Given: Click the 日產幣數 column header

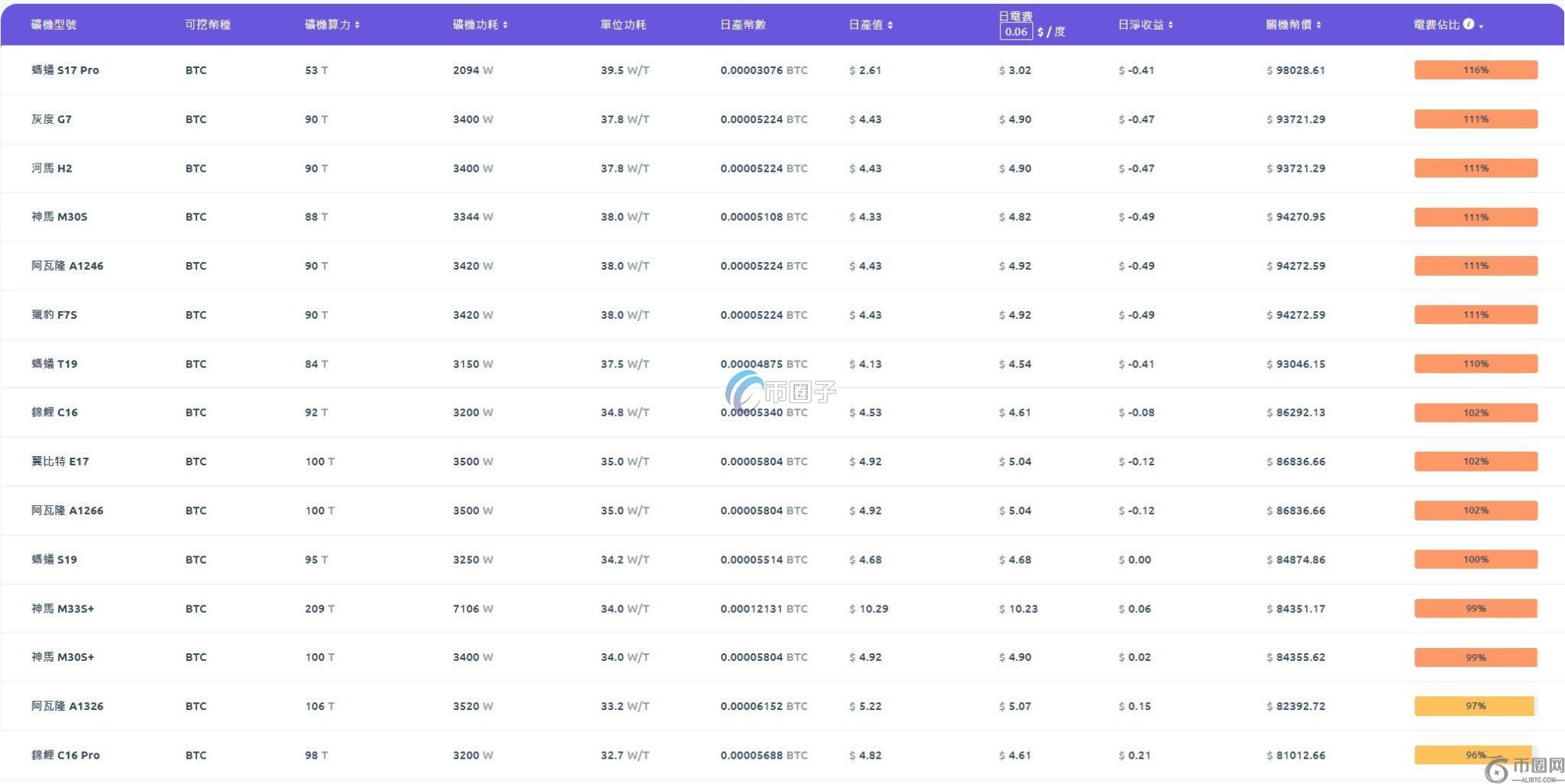Looking at the screenshot, I should tap(742, 24).
